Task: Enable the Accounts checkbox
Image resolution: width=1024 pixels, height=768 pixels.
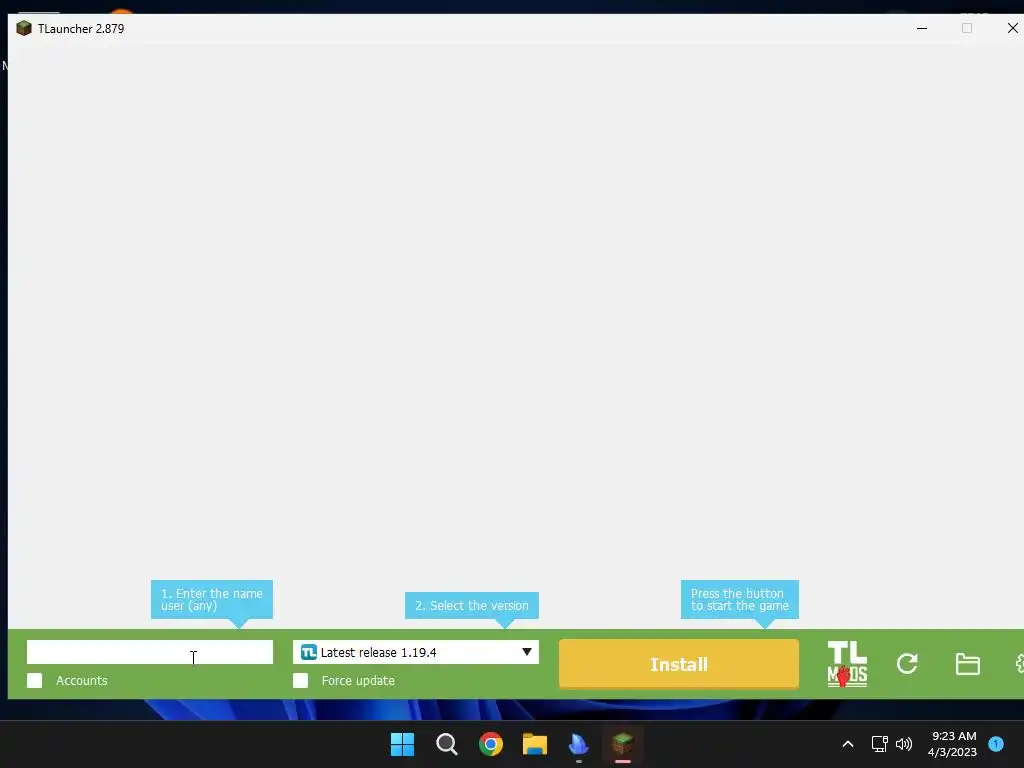Action: pyautogui.click(x=35, y=680)
